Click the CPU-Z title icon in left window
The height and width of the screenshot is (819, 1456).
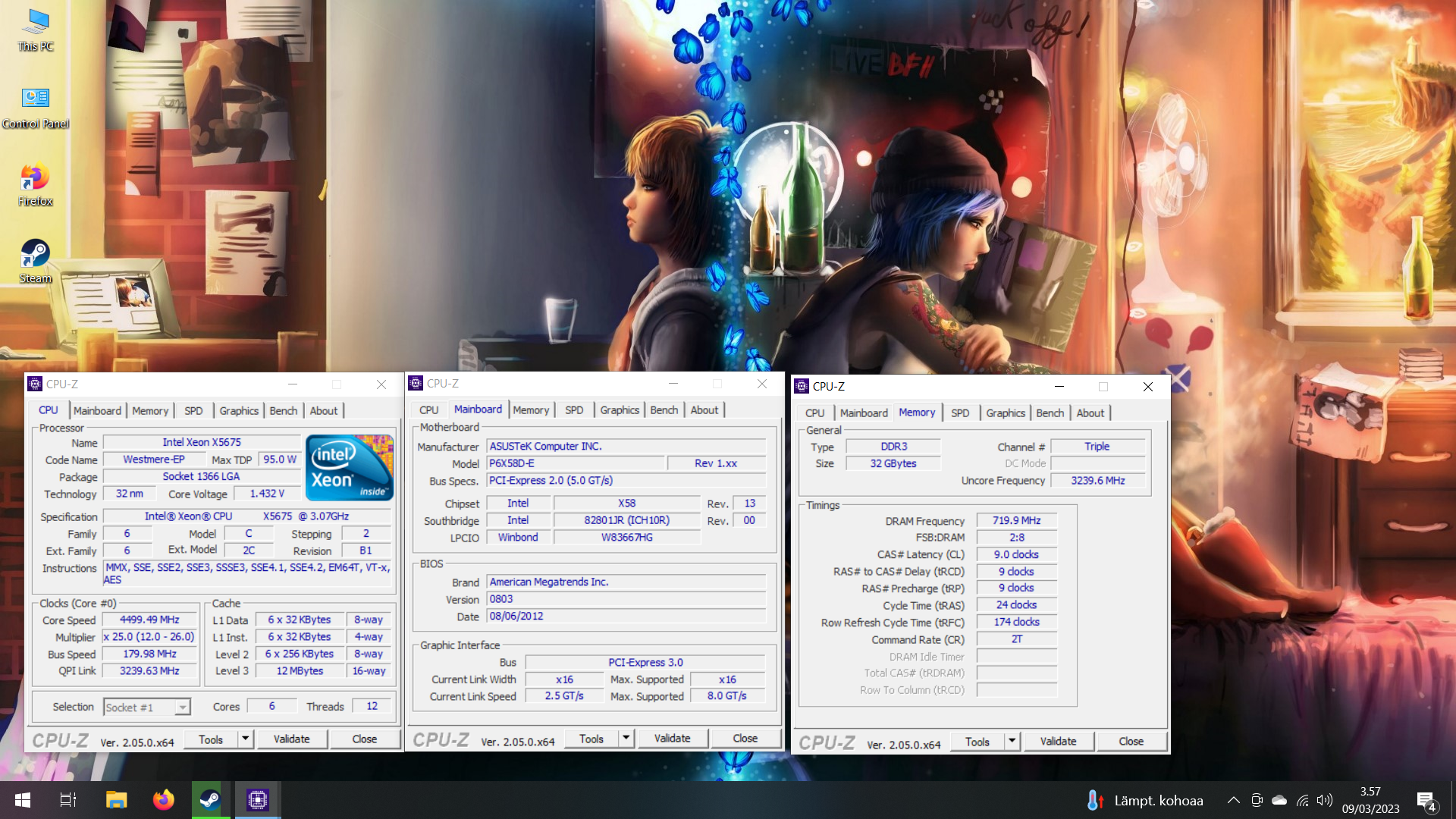(x=35, y=384)
